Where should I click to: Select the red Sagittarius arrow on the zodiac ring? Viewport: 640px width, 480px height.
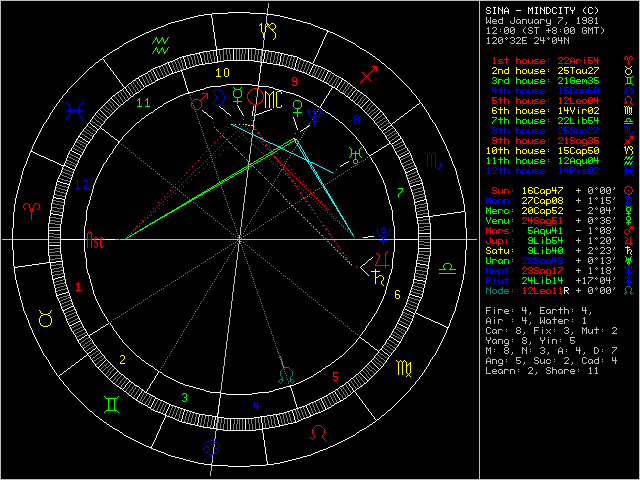click(x=369, y=74)
